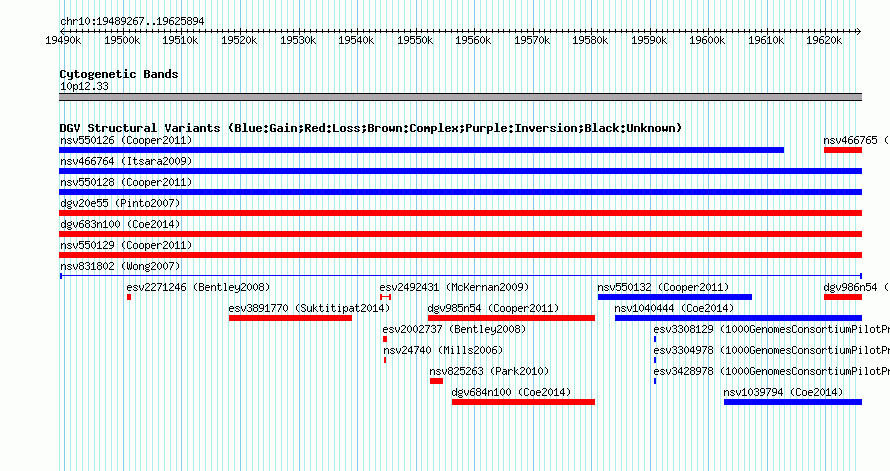Screen dimensions: 890x471
Task: Click the 'nsv466764 (Itsara2009)' label
Action: pos(126,161)
